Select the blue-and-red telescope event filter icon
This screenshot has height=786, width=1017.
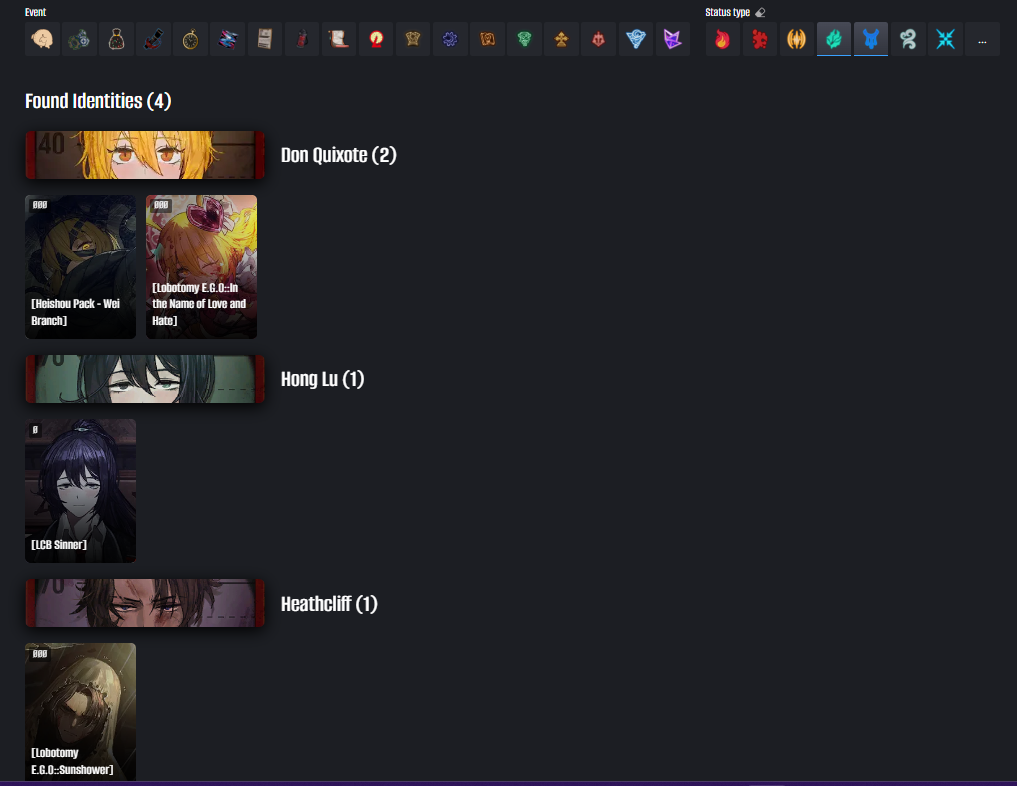(x=154, y=39)
